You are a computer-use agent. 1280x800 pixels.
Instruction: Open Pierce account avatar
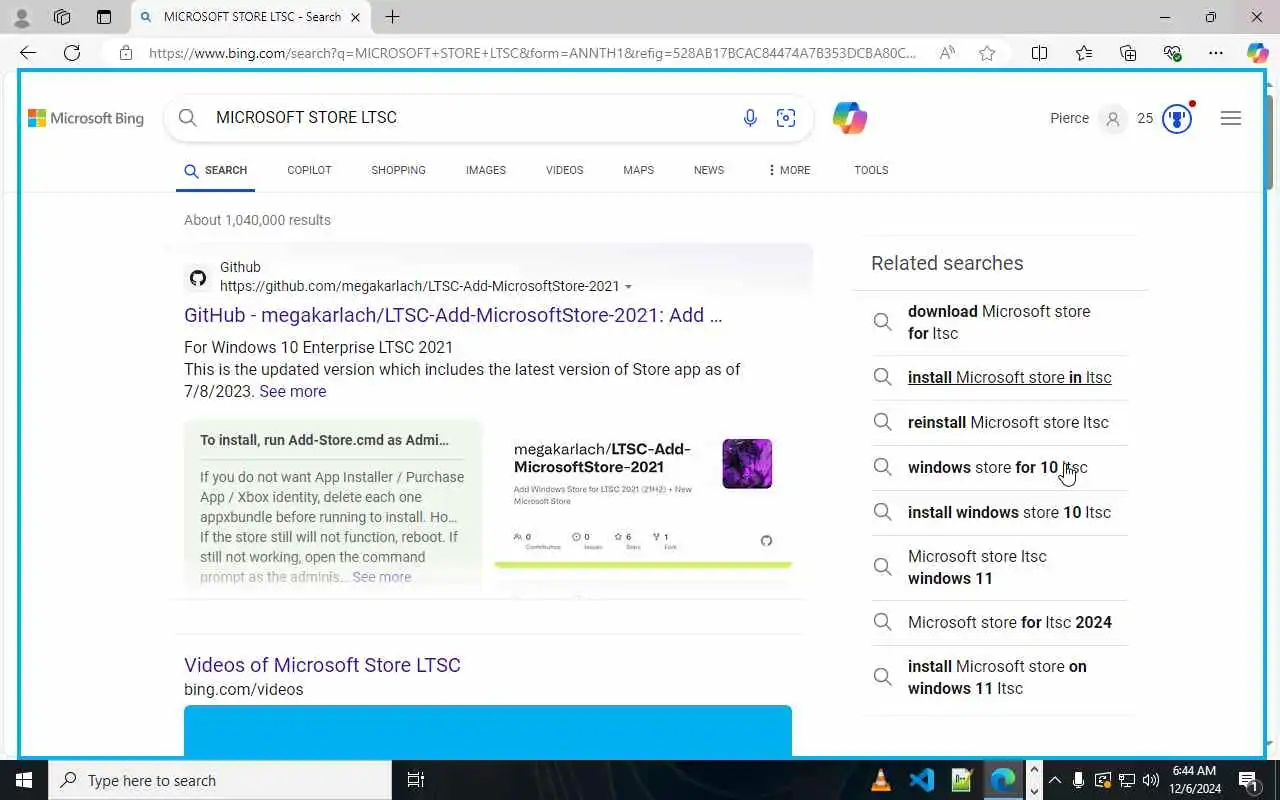pos(1112,118)
